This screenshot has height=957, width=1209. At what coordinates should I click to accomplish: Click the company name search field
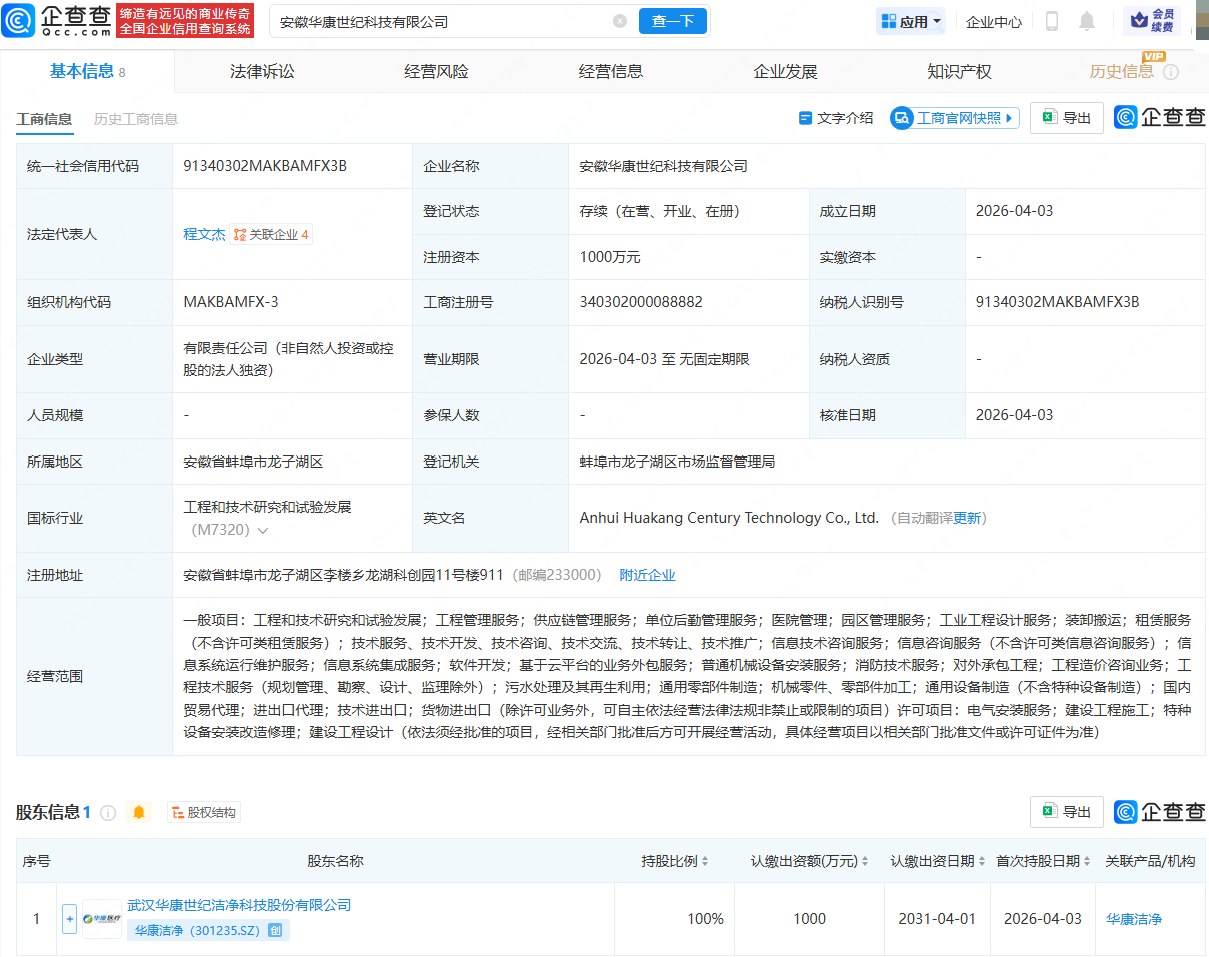pos(440,21)
